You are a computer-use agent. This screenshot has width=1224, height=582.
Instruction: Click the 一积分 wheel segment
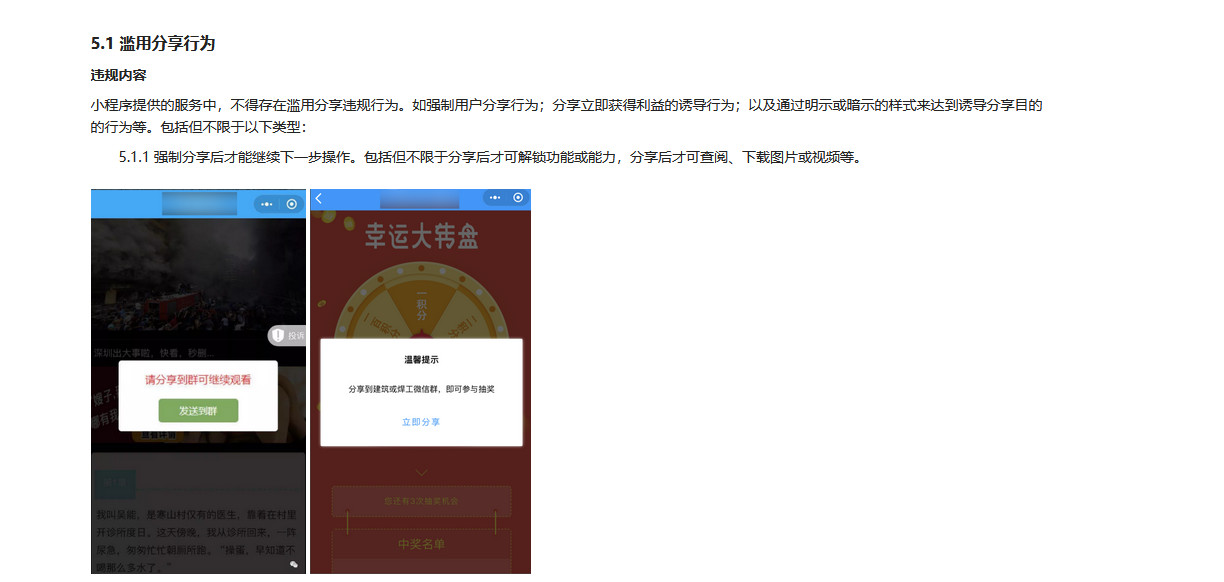pyautogui.click(x=421, y=307)
